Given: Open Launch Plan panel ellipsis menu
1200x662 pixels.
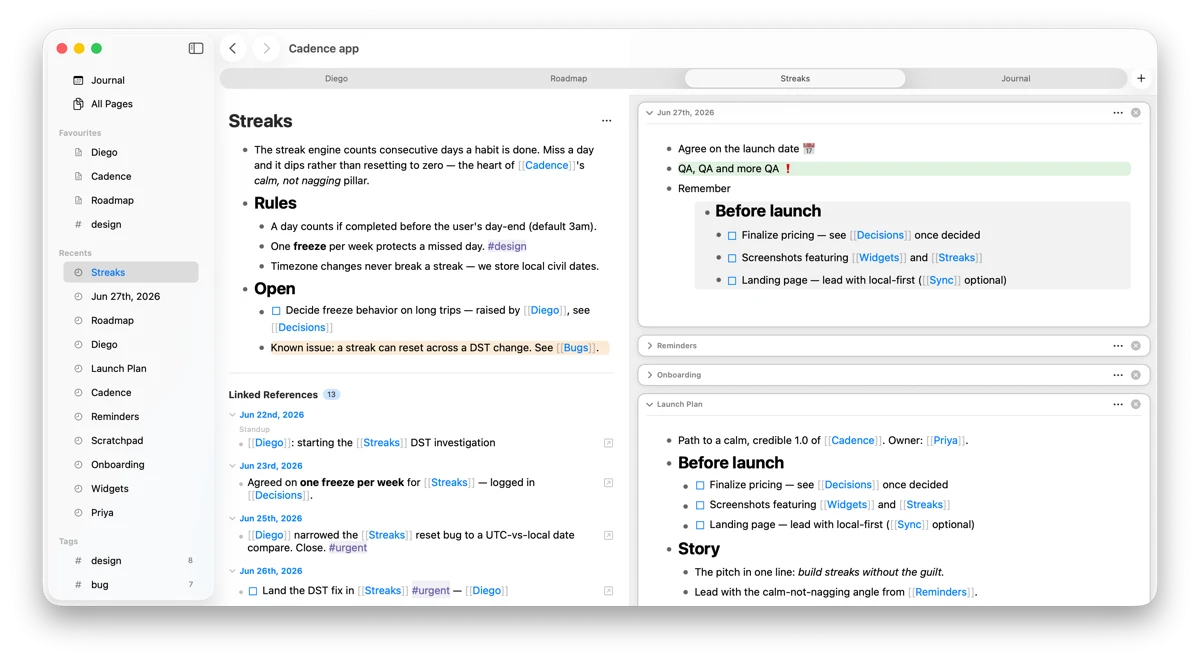Looking at the screenshot, I should (x=1118, y=405).
